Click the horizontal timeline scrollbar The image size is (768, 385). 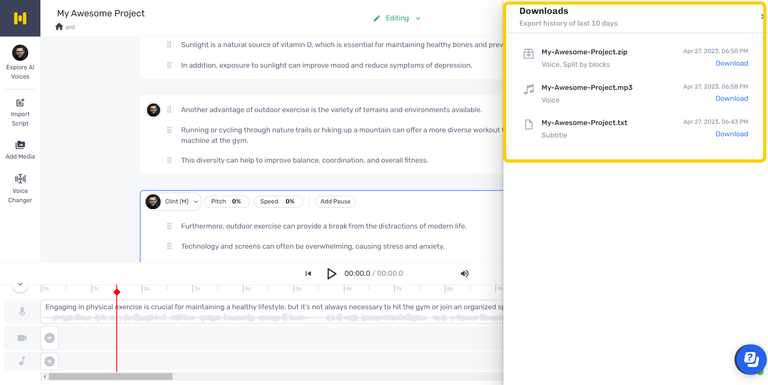110,377
